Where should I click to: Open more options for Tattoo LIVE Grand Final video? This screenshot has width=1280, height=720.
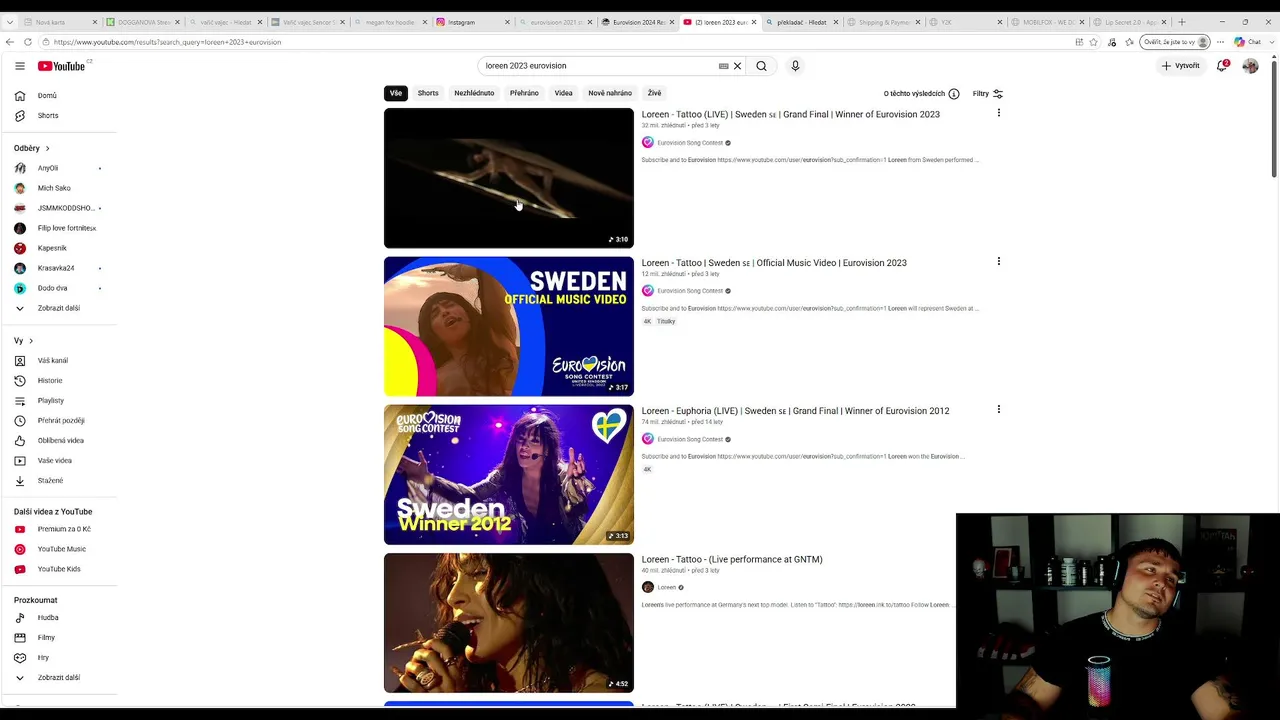(x=998, y=113)
